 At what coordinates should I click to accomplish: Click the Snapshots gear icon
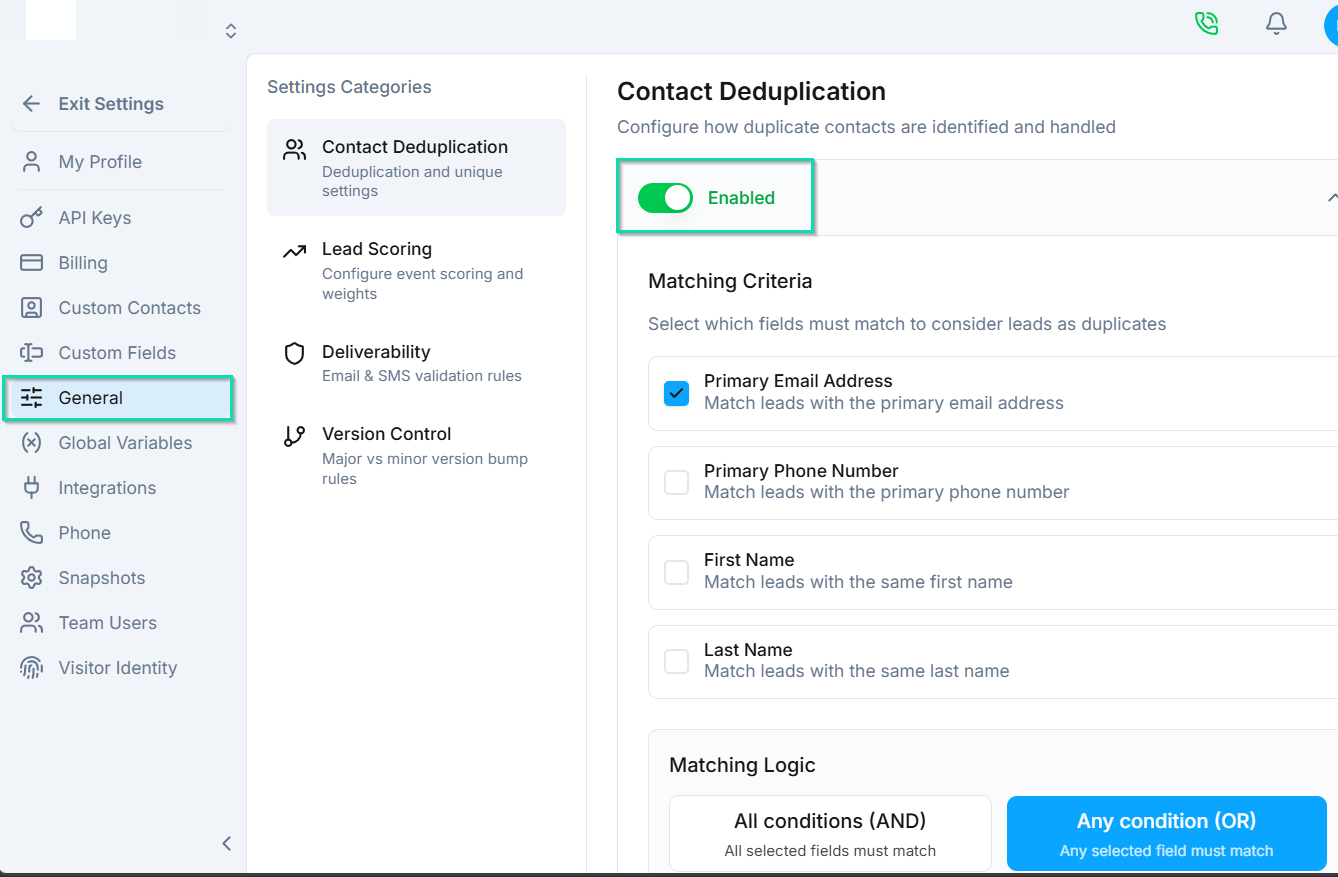pyautogui.click(x=32, y=578)
